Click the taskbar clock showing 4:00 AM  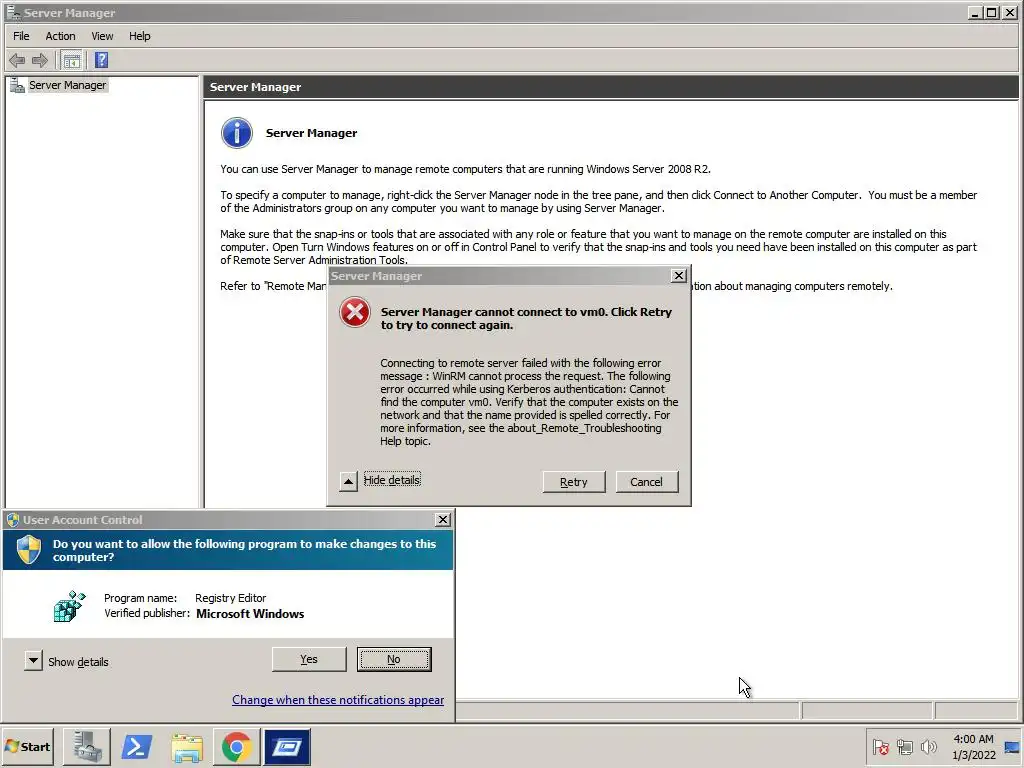pos(973,746)
